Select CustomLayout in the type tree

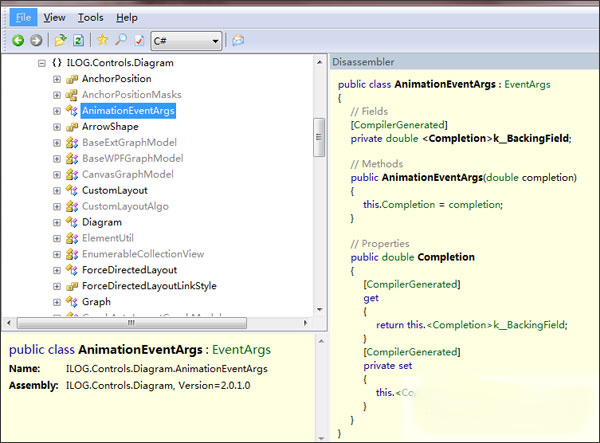click(x=114, y=190)
